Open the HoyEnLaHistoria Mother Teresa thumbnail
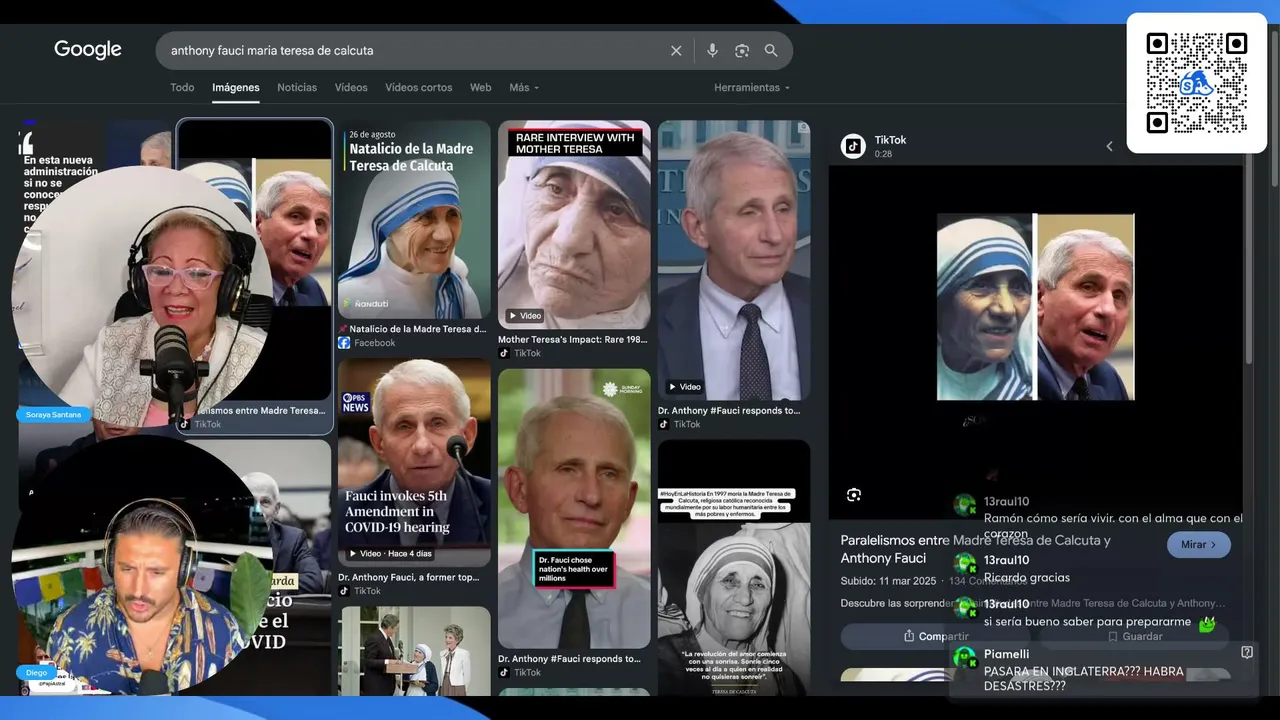This screenshot has height=720, width=1280. tap(734, 568)
